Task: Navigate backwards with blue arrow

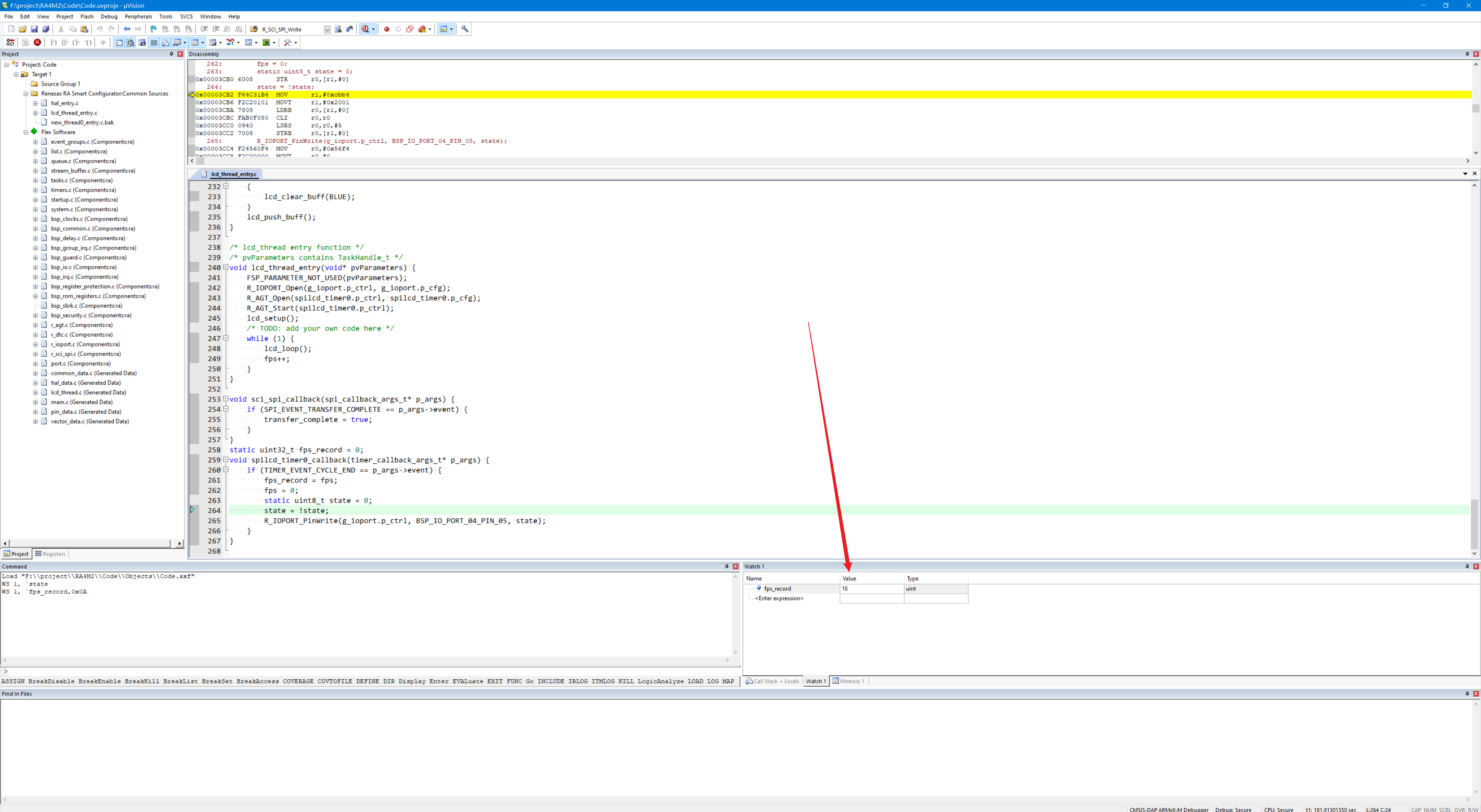Action: pyautogui.click(x=127, y=29)
